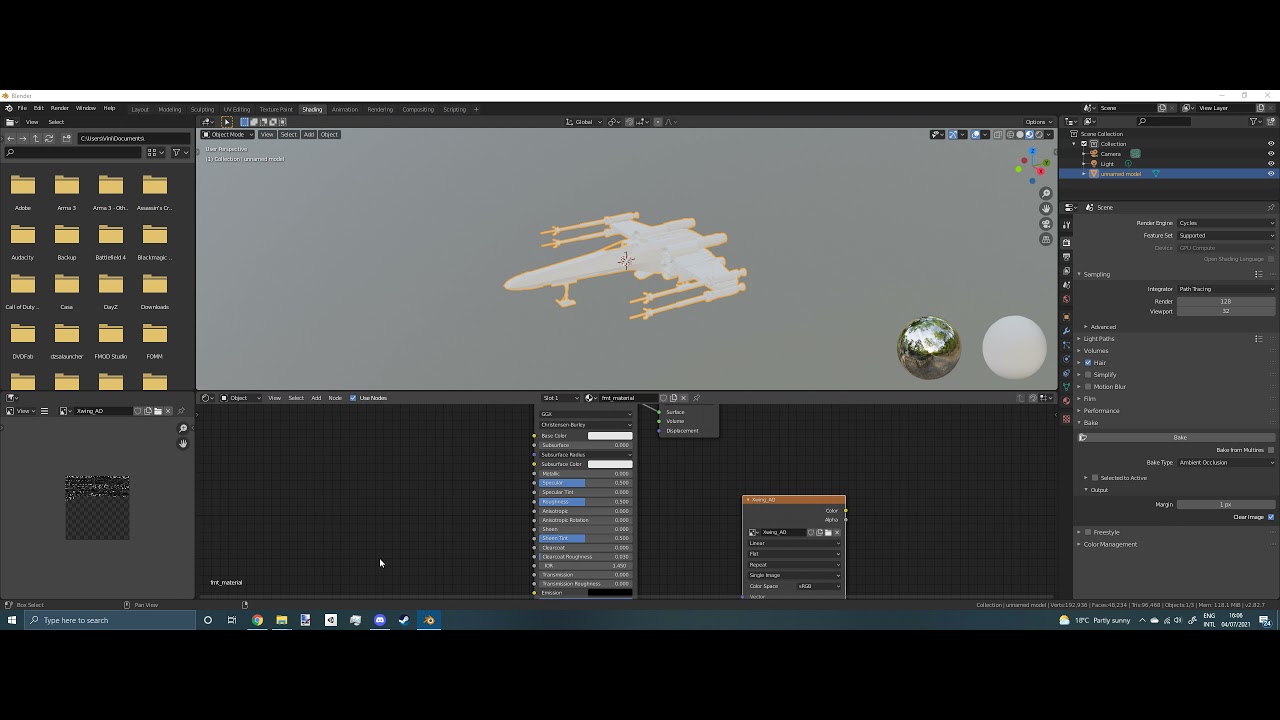Open the Tool properties tab
The image size is (1280, 720).
click(x=1066, y=225)
